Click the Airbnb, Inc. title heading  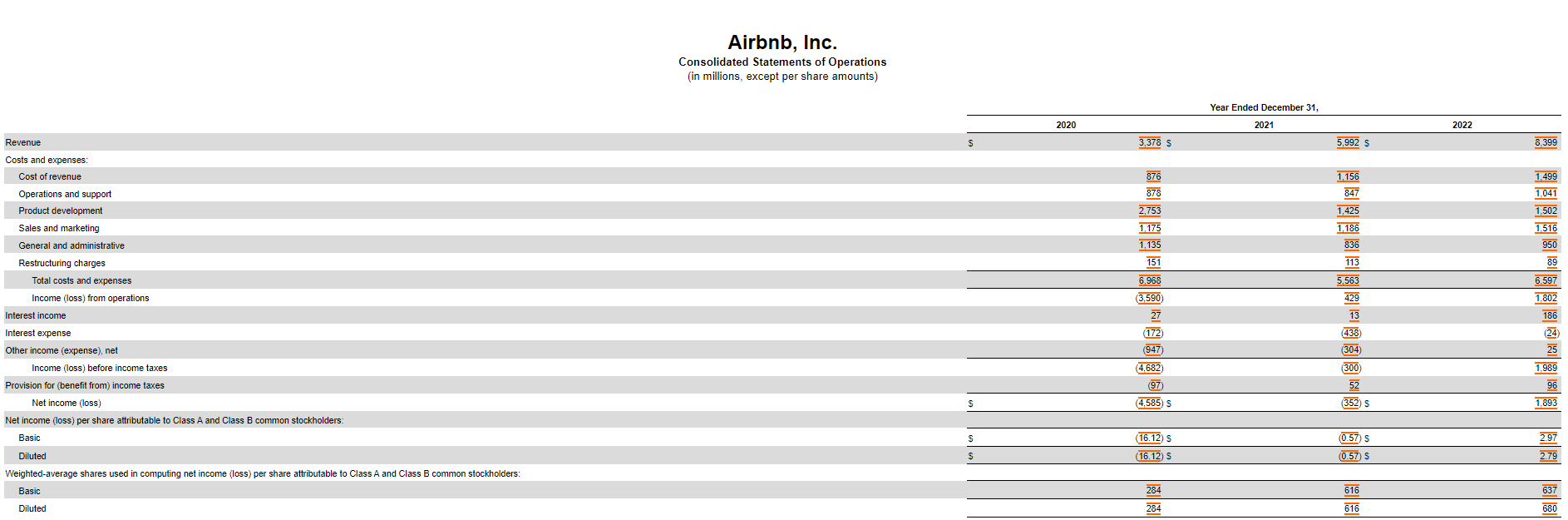(782, 42)
